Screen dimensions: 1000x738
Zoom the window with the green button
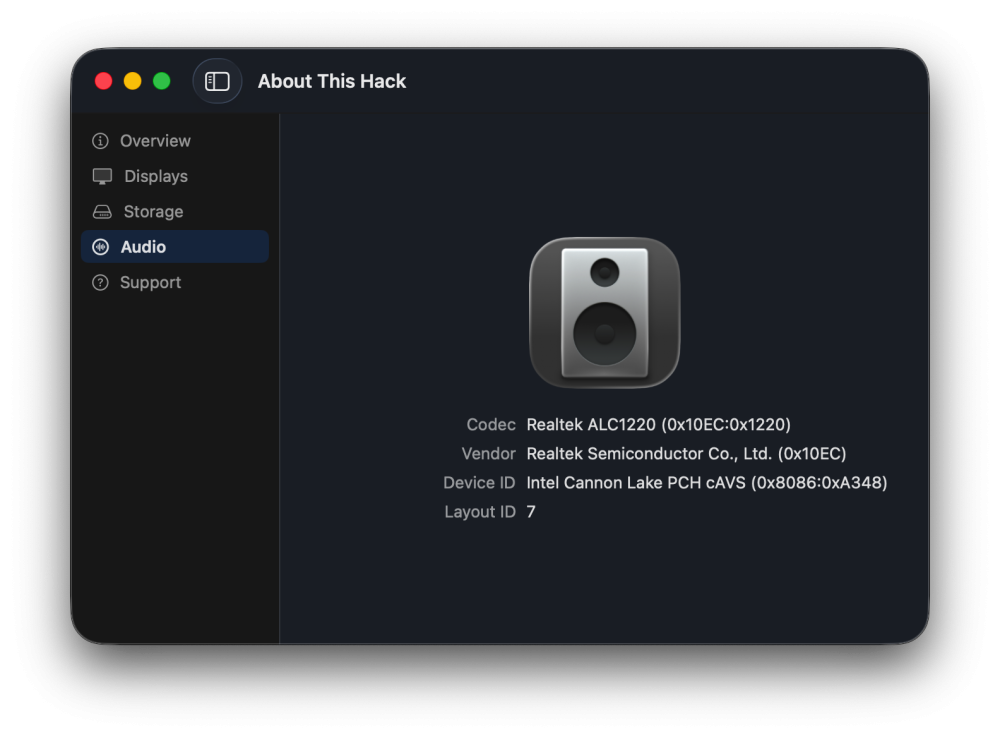coord(162,81)
